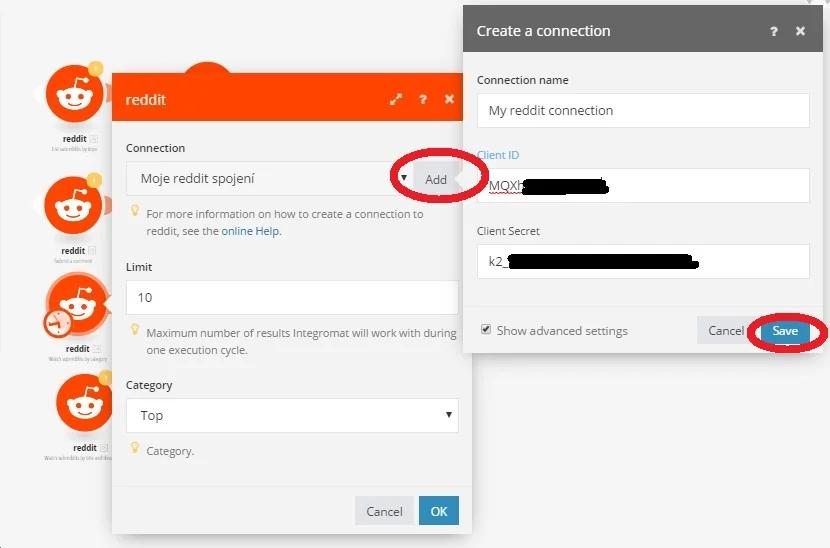Image resolution: width=830 pixels, height=548 pixels.
Task: Open help in Create a connection dialog
Action: pyautogui.click(x=774, y=31)
